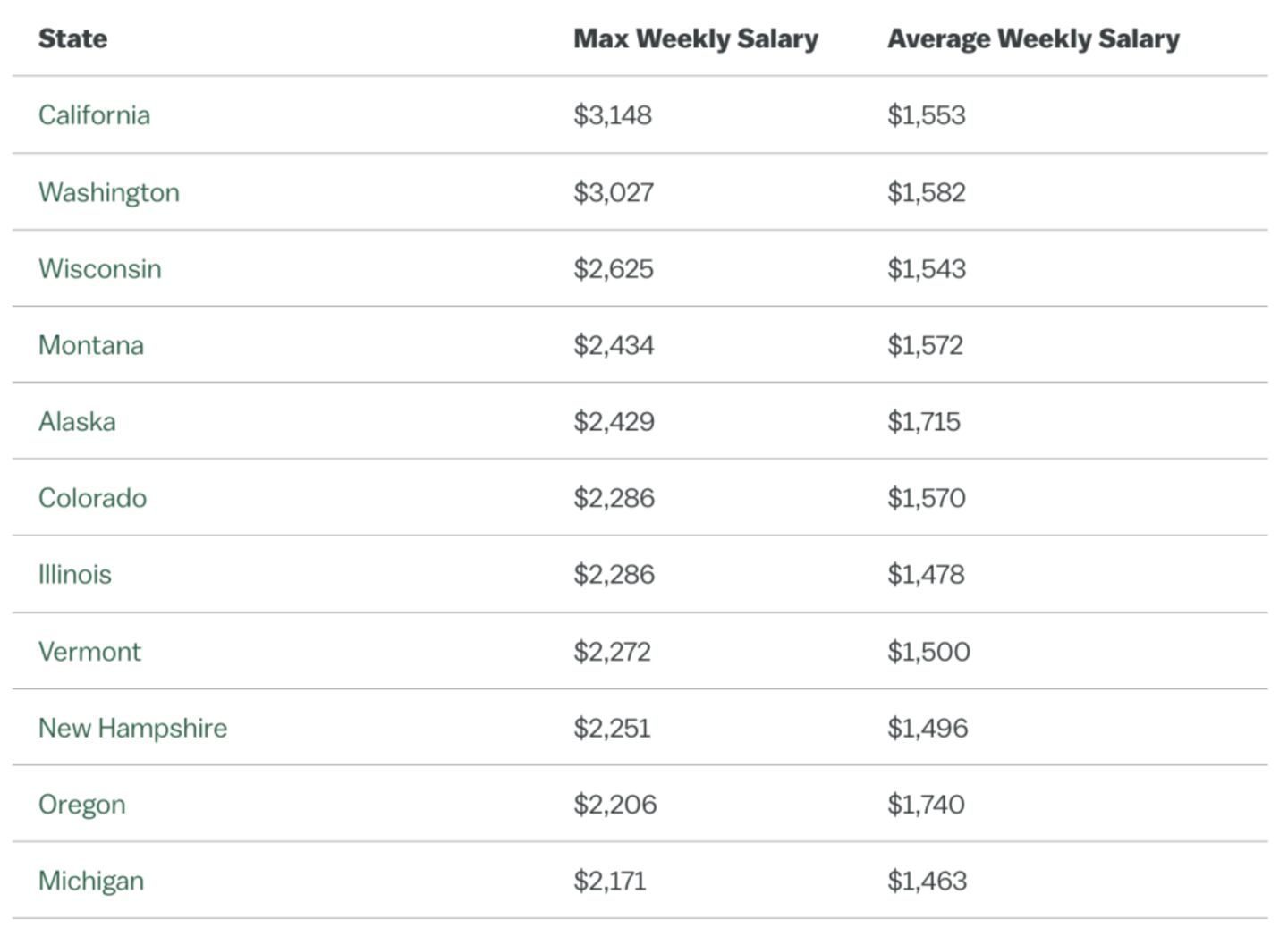
Task: Select the Montana state link
Action: (x=90, y=345)
